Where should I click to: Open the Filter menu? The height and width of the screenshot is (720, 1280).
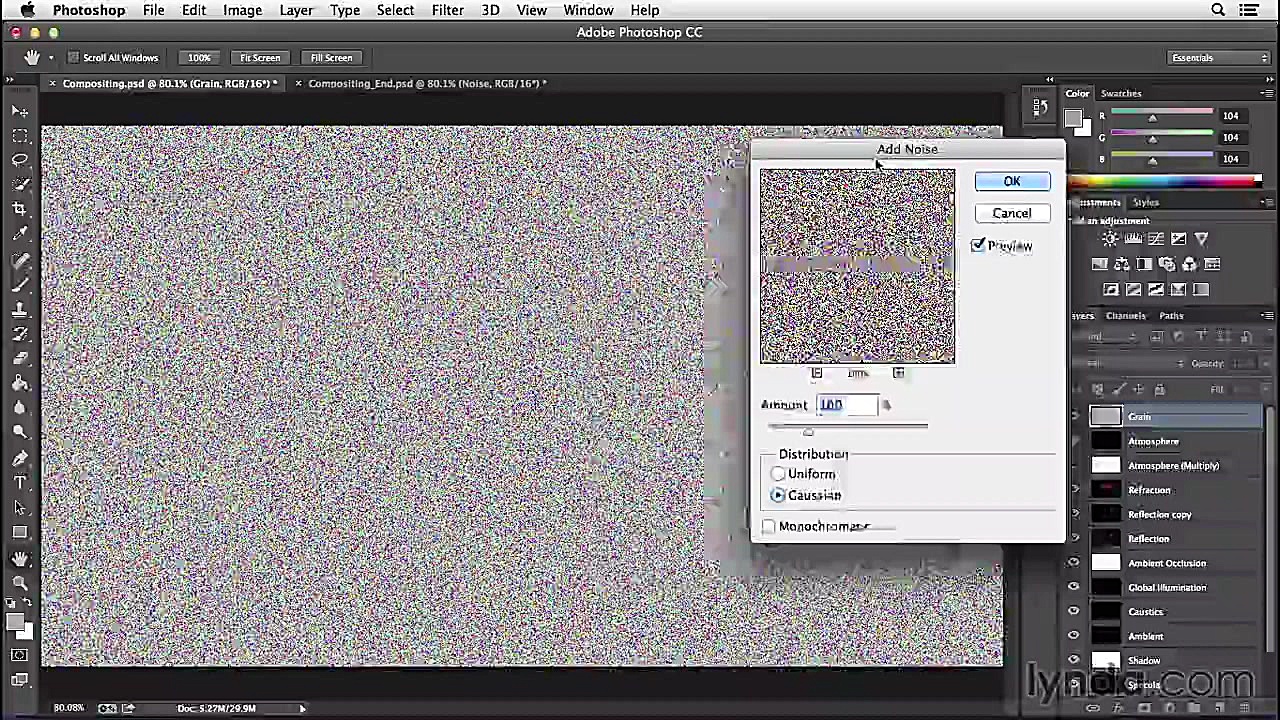[447, 10]
